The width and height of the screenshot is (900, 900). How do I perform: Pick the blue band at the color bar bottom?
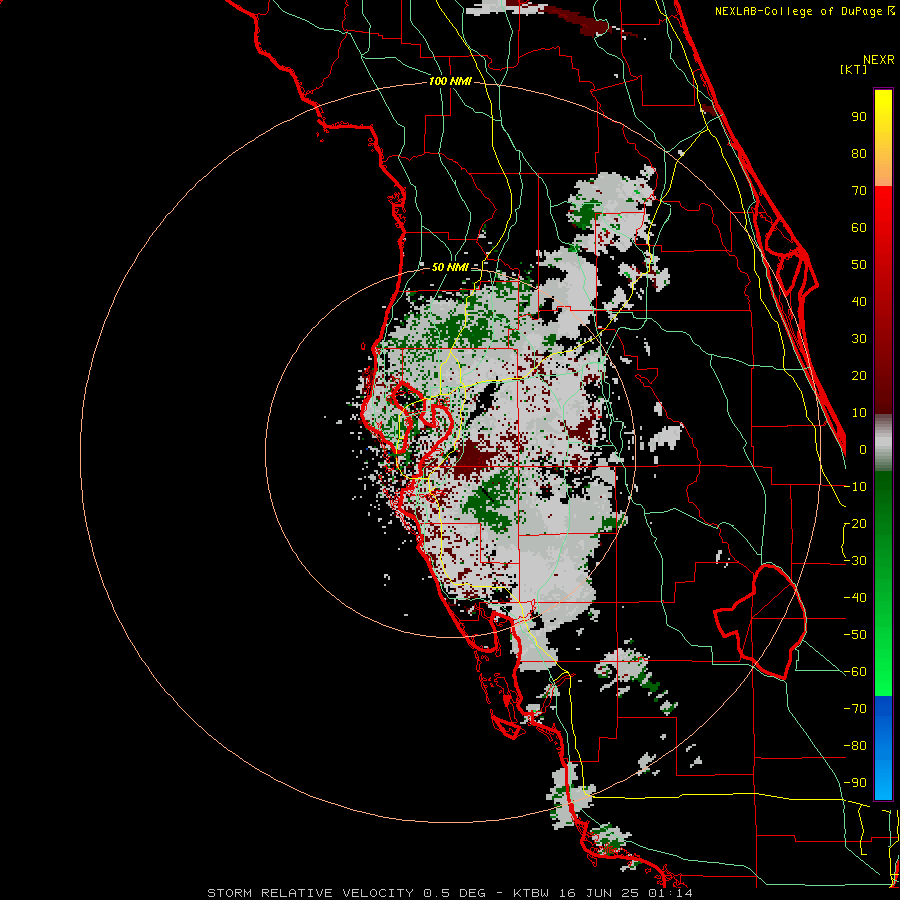[x=883, y=748]
